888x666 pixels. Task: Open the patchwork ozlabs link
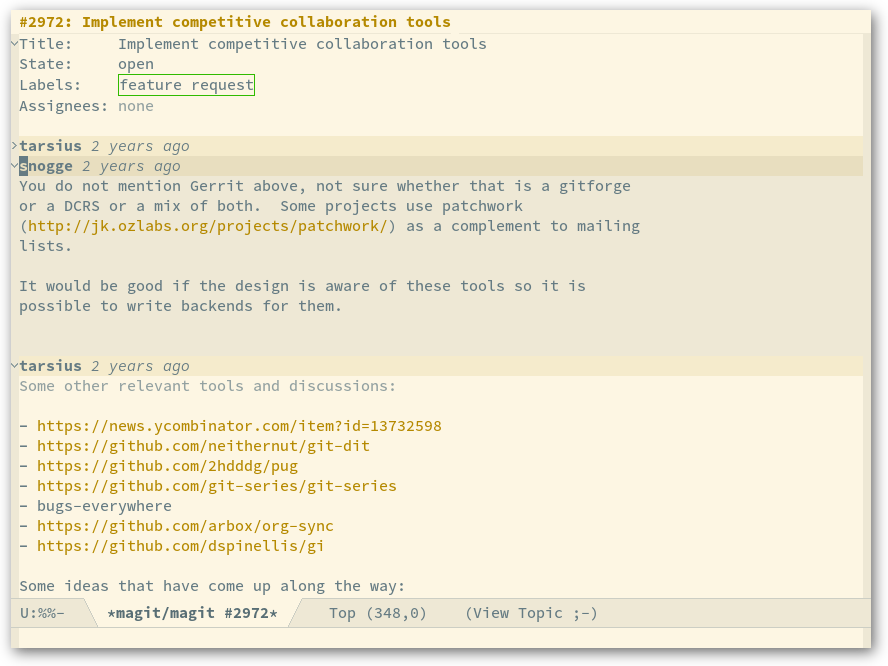pos(208,226)
